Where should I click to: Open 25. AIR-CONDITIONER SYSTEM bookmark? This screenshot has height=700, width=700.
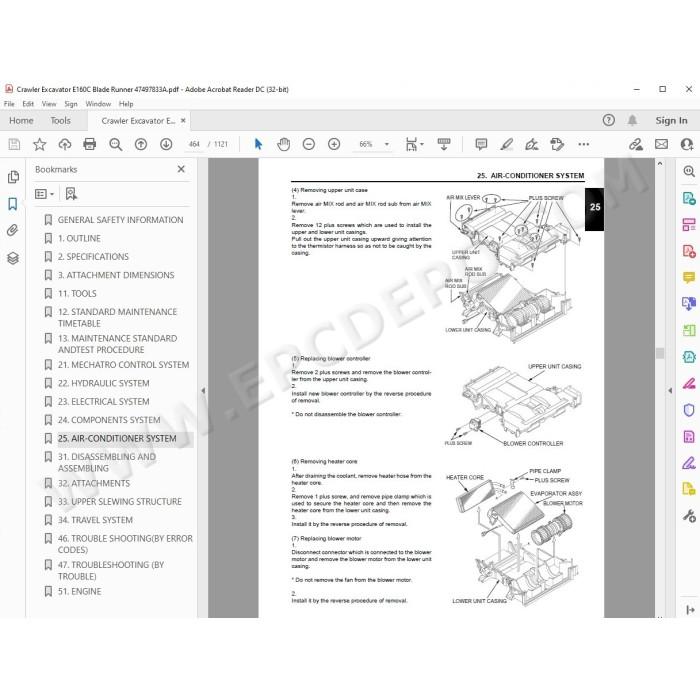117,438
